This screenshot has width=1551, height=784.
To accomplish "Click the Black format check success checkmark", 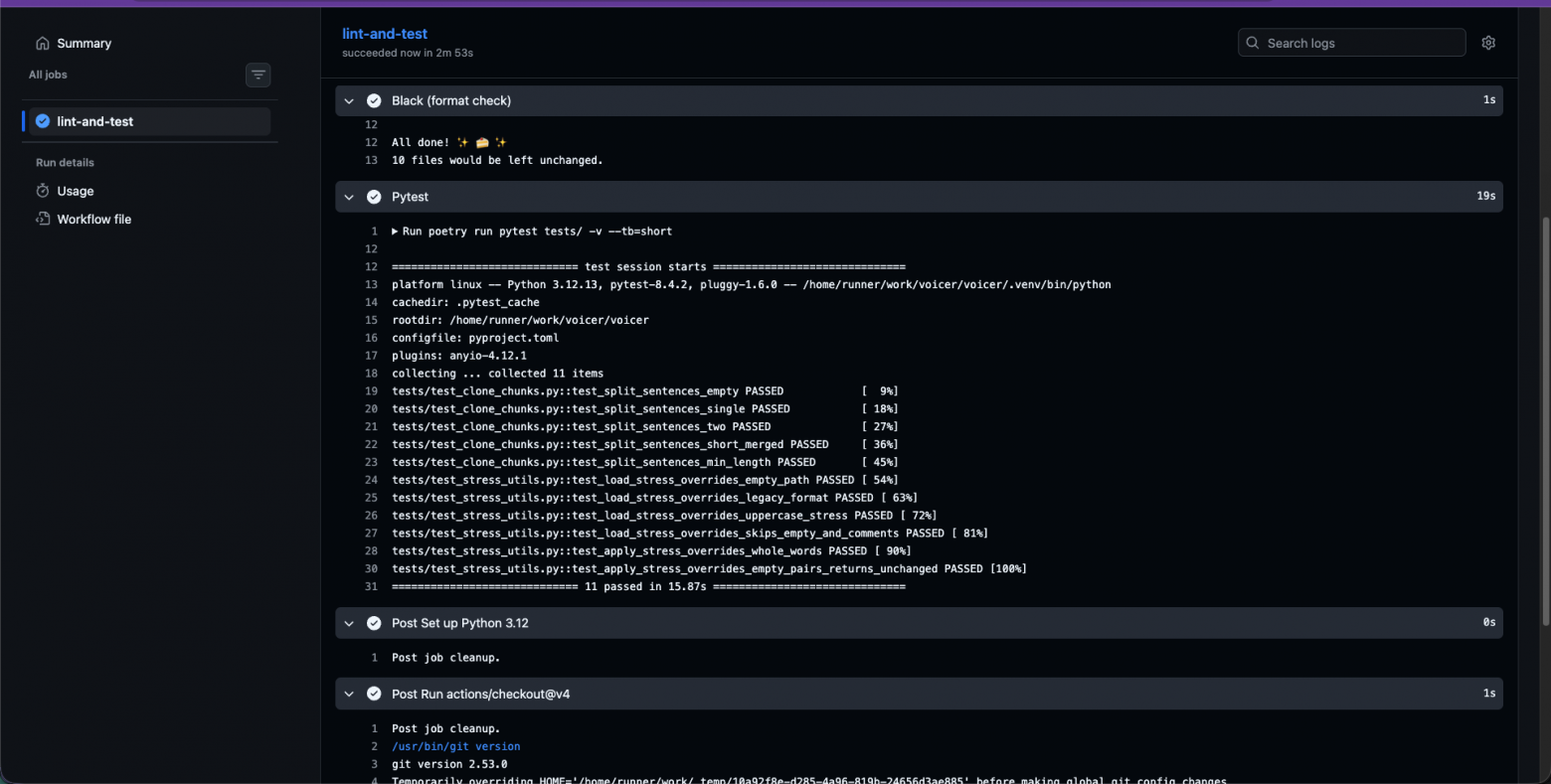I will pyautogui.click(x=374, y=100).
